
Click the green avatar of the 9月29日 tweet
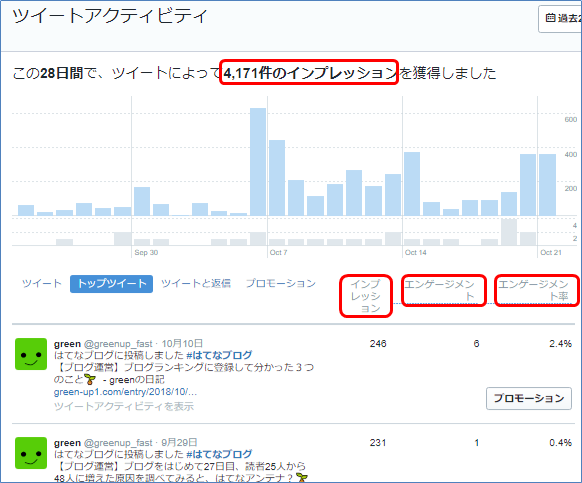pyautogui.click(x=31, y=453)
